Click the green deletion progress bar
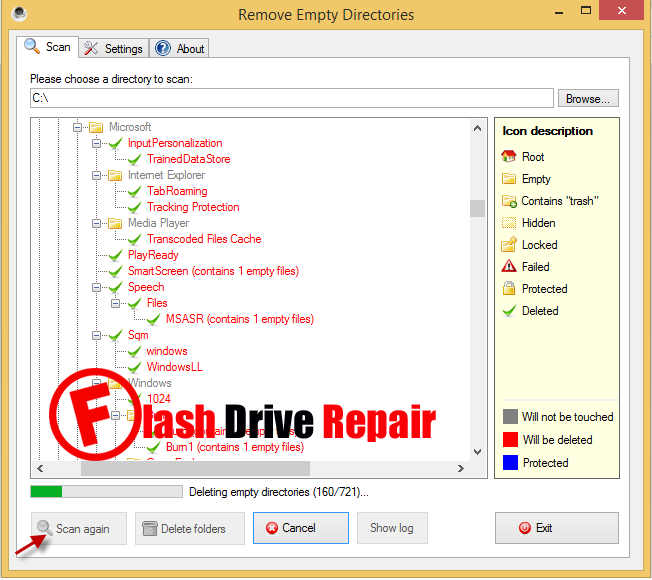The height and width of the screenshot is (580, 652). point(106,492)
